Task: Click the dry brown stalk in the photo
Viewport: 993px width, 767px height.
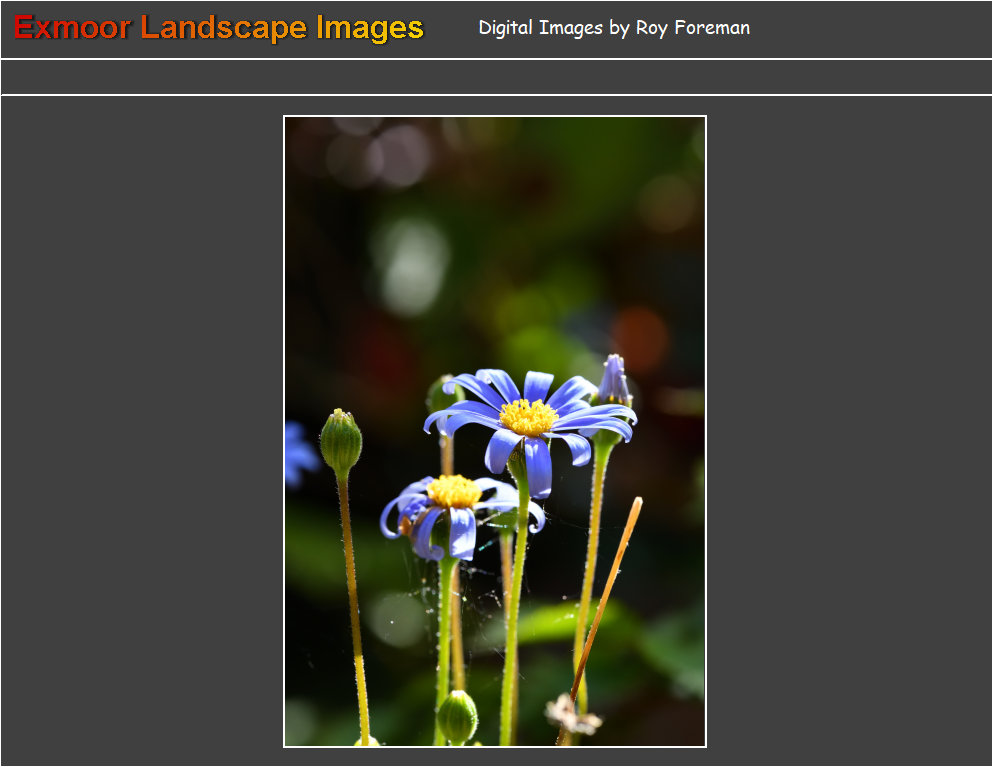Action: point(606,598)
